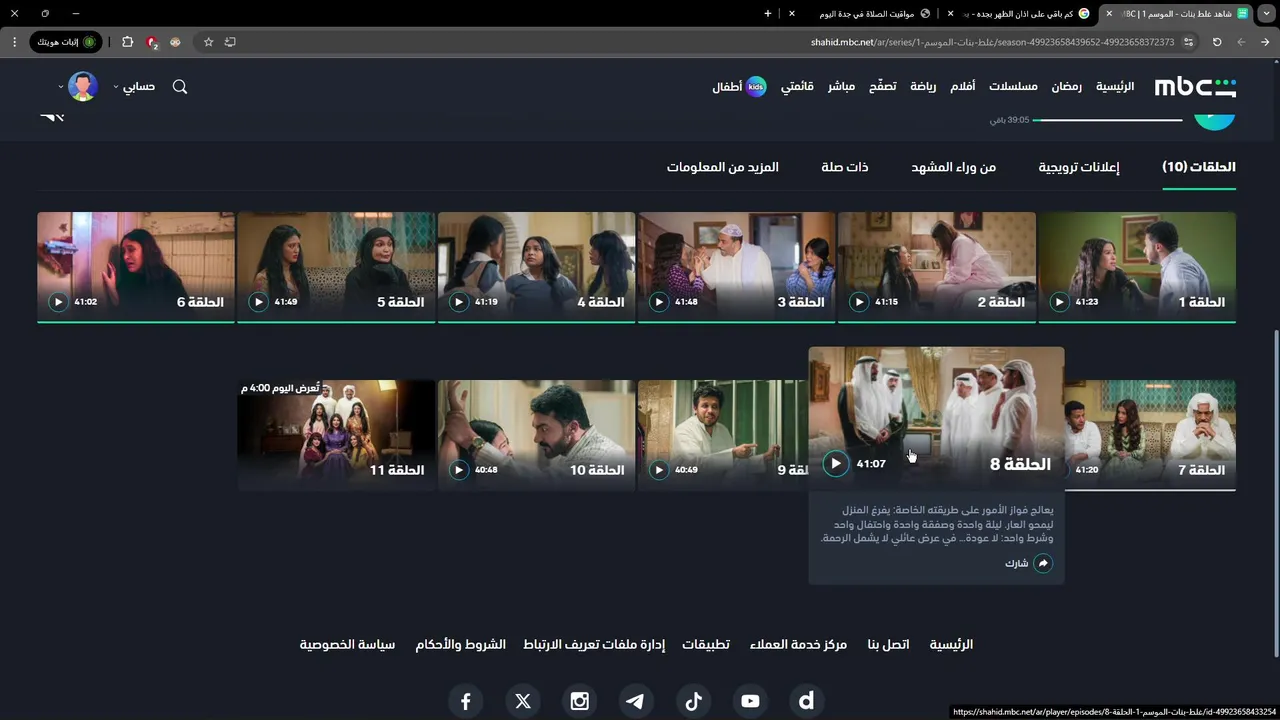Open site information icon beside URL
1280x720 pixels.
[1188, 42]
